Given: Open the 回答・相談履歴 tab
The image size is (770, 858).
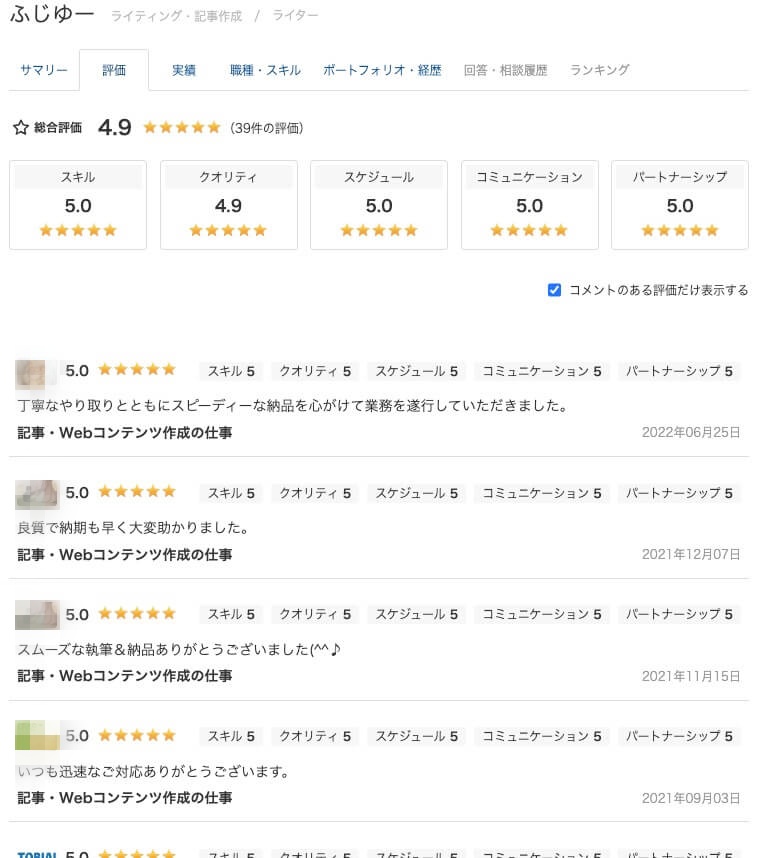Looking at the screenshot, I should (506, 70).
